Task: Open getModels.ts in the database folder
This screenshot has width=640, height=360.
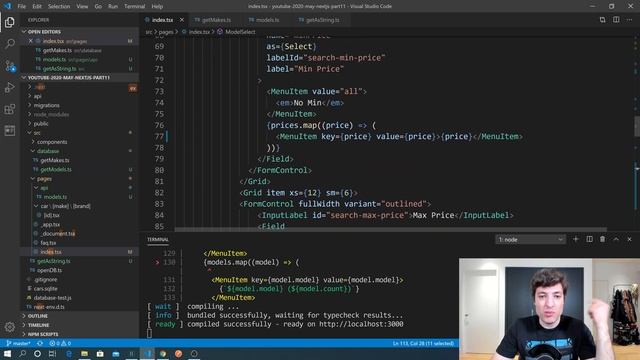Action: tap(56, 169)
